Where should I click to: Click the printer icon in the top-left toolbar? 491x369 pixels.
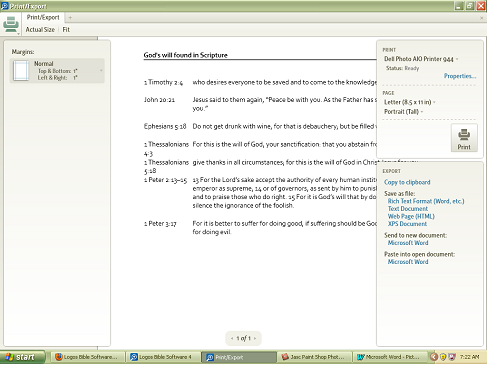(x=11, y=25)
